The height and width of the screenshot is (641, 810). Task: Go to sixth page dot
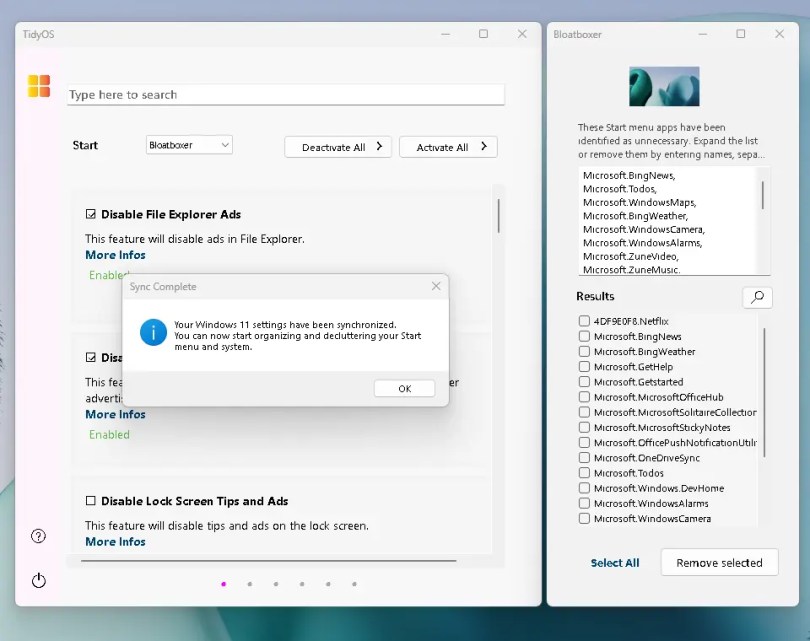(x=354, y=584)
